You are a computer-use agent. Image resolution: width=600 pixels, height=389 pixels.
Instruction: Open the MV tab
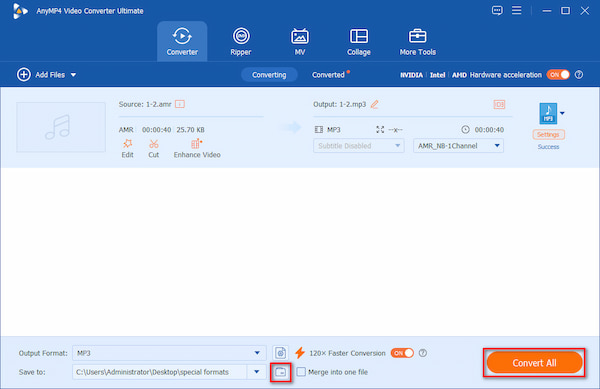[300, 41]
